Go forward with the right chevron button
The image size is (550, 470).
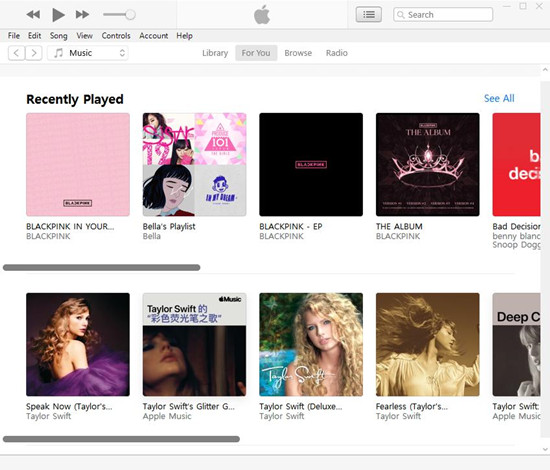pos(34,53)
